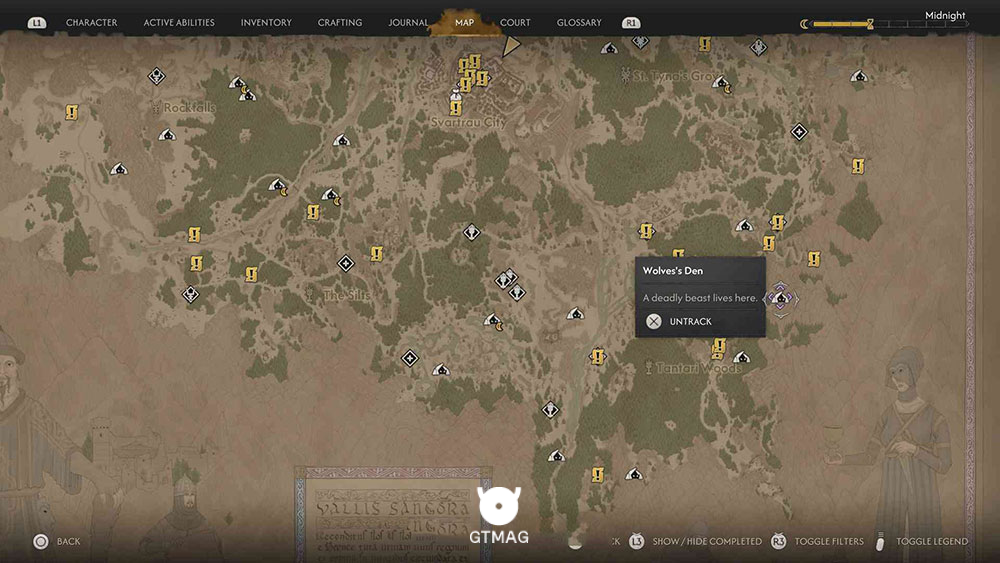Select the diamond marker directly above The Silts label
This screenshot has width=1000, height=563.
tap(346, 263)
